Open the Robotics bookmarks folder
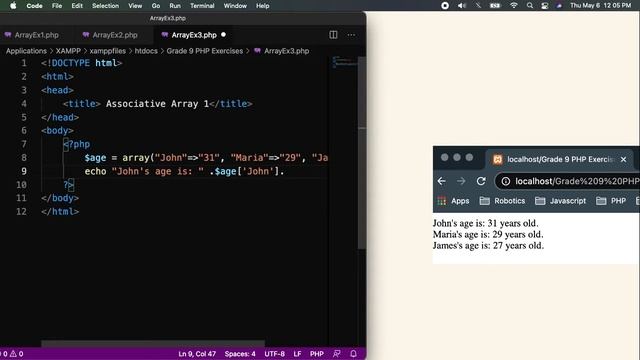 point(502,201)
